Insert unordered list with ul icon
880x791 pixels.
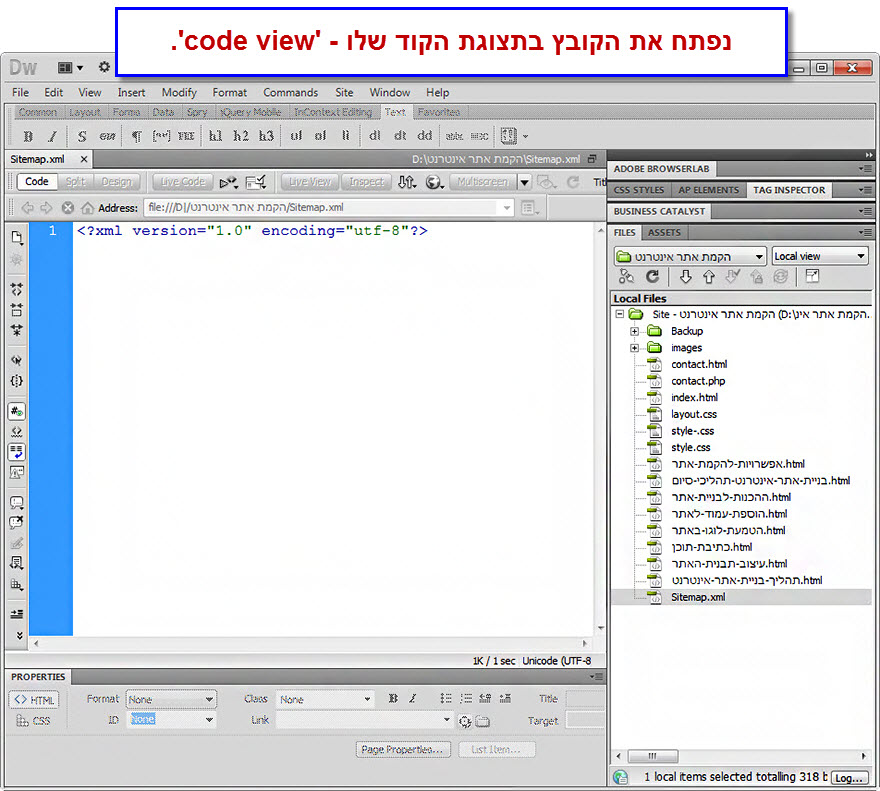click(x=296, y=136)
